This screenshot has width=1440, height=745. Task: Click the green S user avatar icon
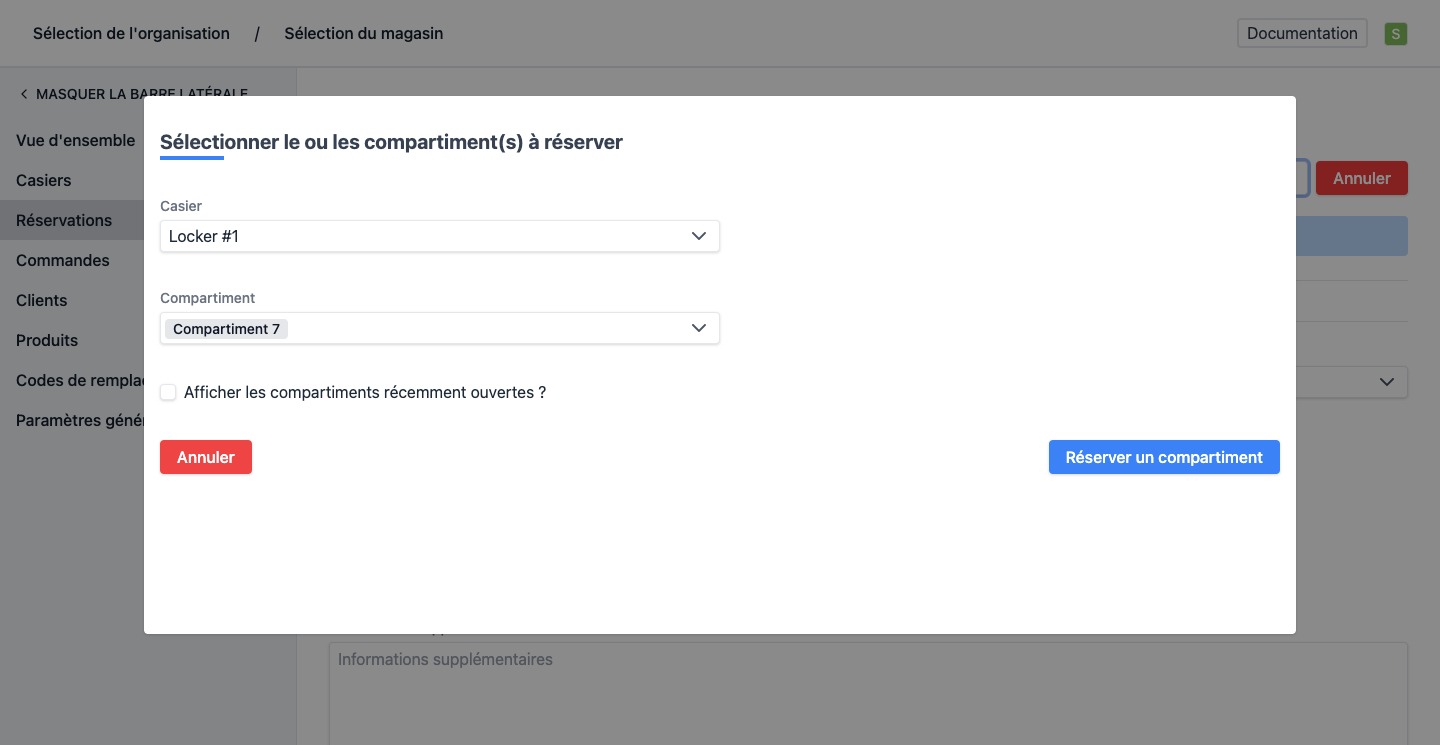point(1396,34)
